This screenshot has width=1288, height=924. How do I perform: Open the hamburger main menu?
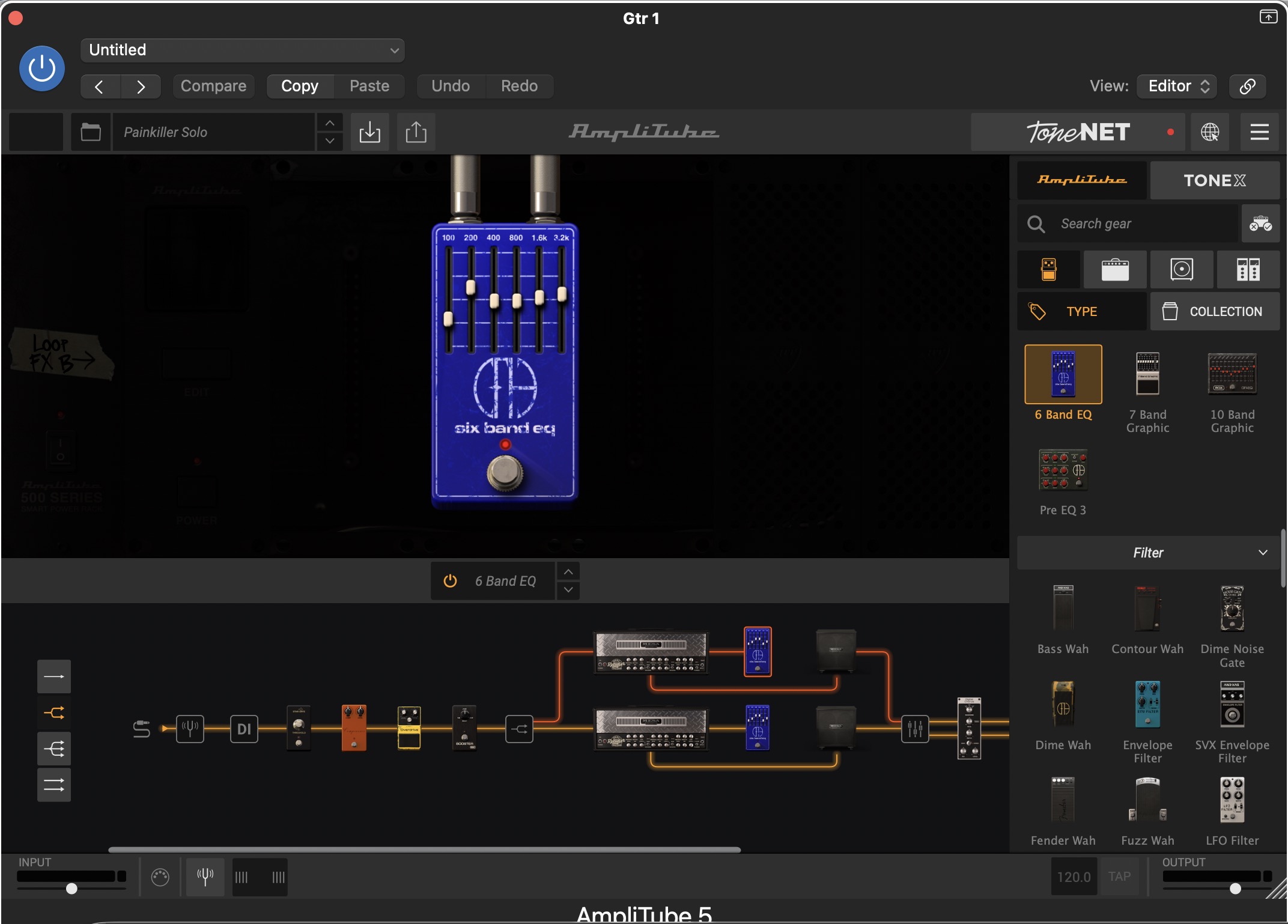(1259, 132)
